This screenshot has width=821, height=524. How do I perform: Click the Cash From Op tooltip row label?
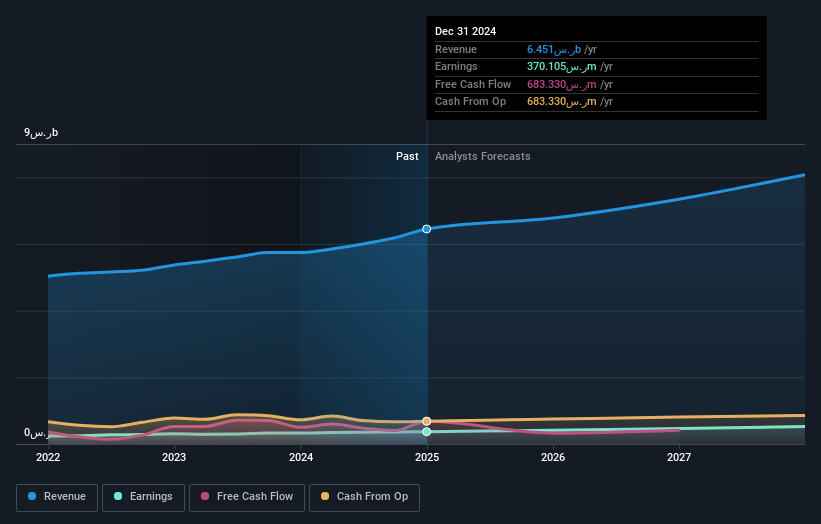(471, 102)
